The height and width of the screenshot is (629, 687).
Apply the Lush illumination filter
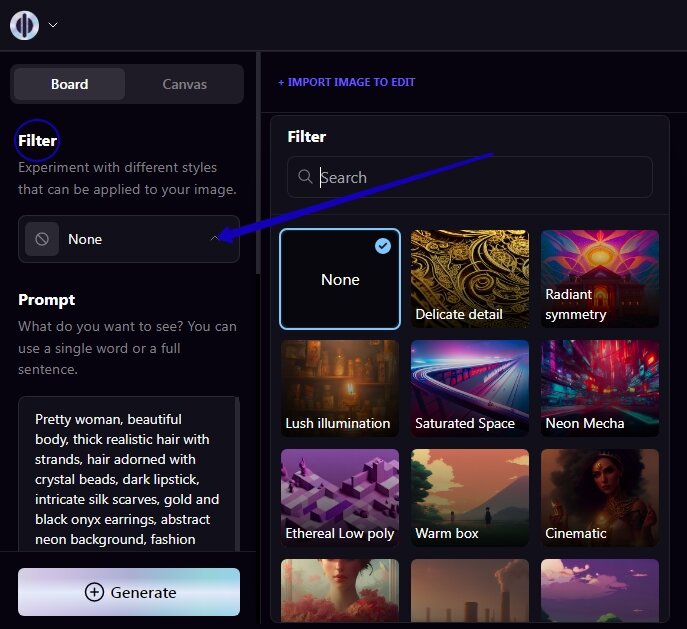point(340,388)
